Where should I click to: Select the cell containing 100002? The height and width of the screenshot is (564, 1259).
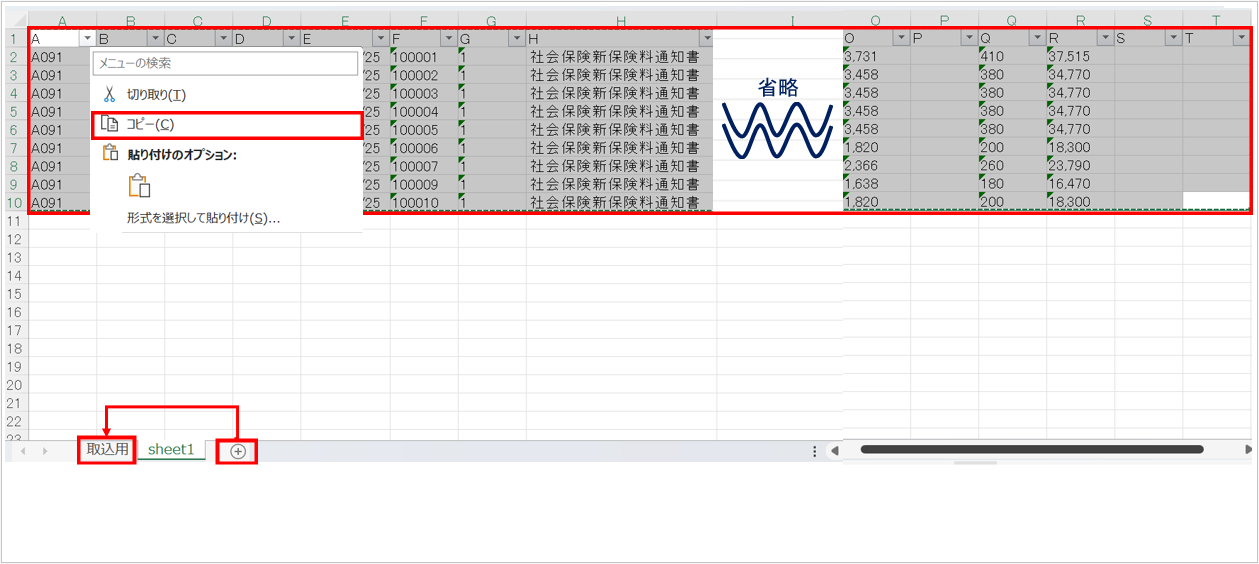point(424,75)
